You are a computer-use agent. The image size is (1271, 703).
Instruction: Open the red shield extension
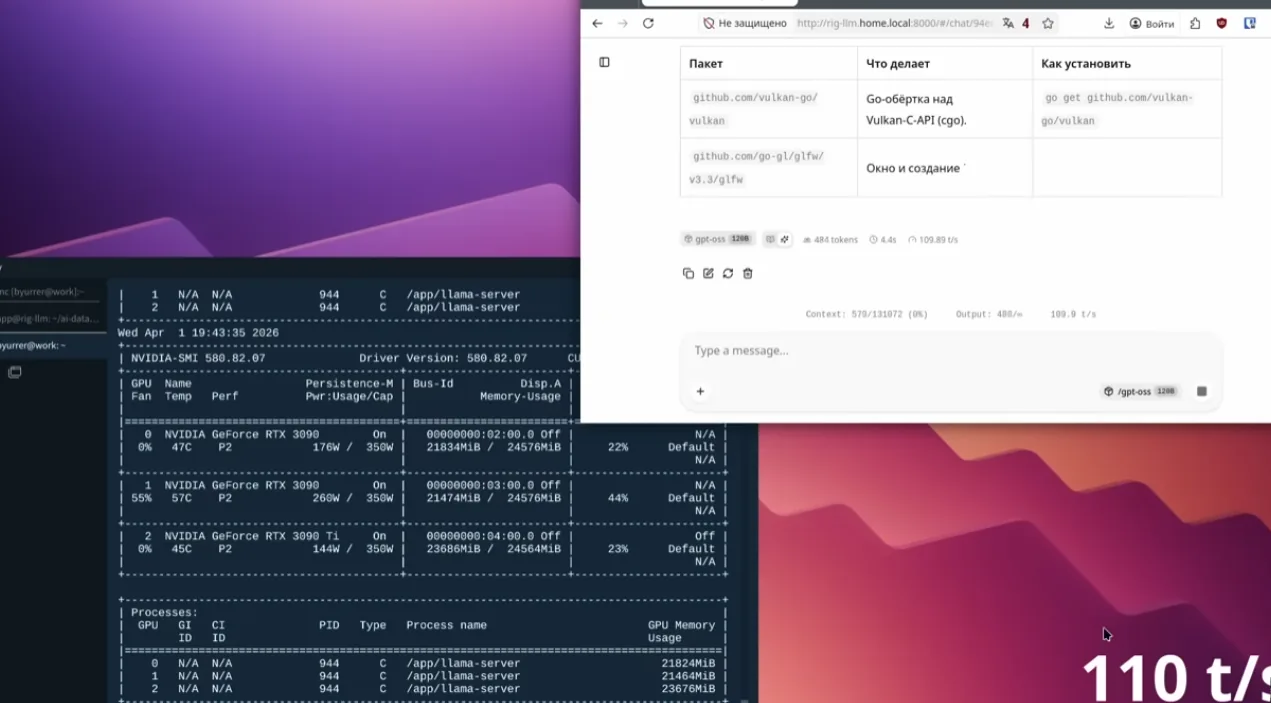coord(1222,23)
